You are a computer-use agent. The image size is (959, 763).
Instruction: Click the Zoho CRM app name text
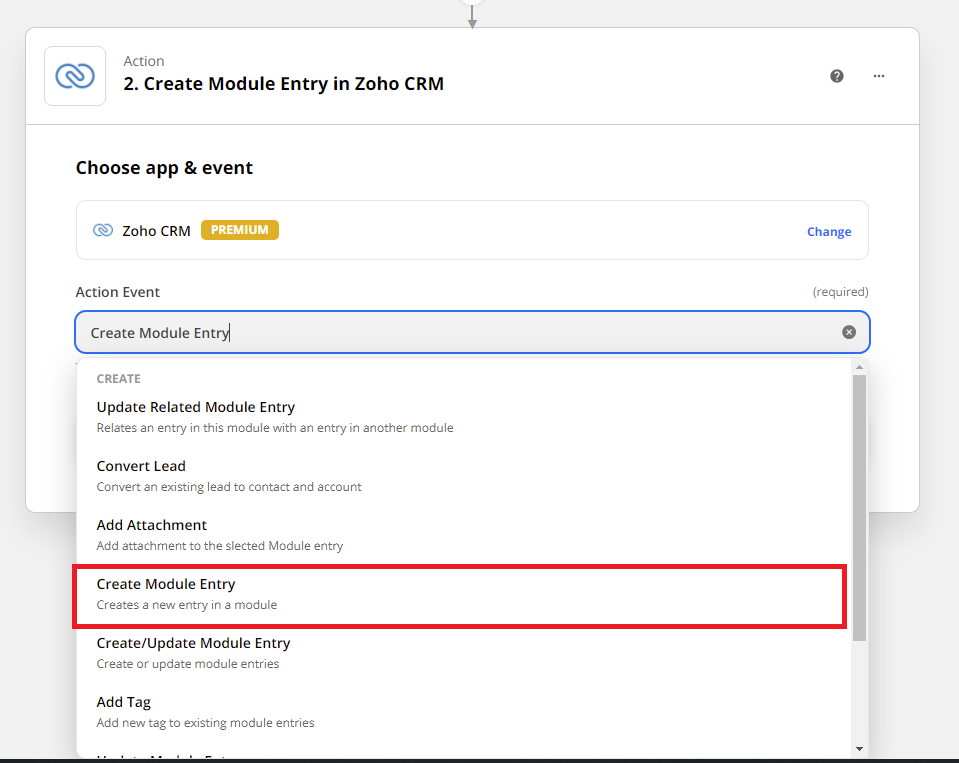click(157, 231)
